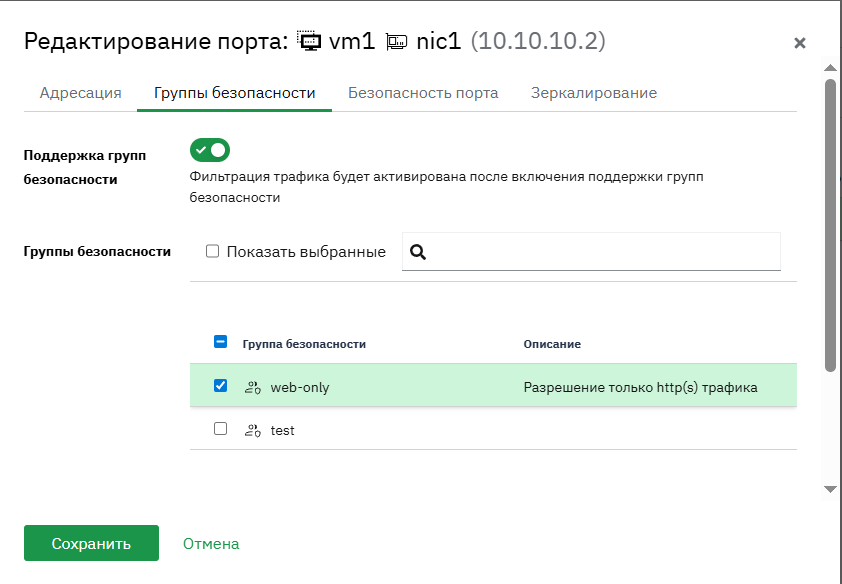Click the vm1 name in title

(x=352, y=41)
